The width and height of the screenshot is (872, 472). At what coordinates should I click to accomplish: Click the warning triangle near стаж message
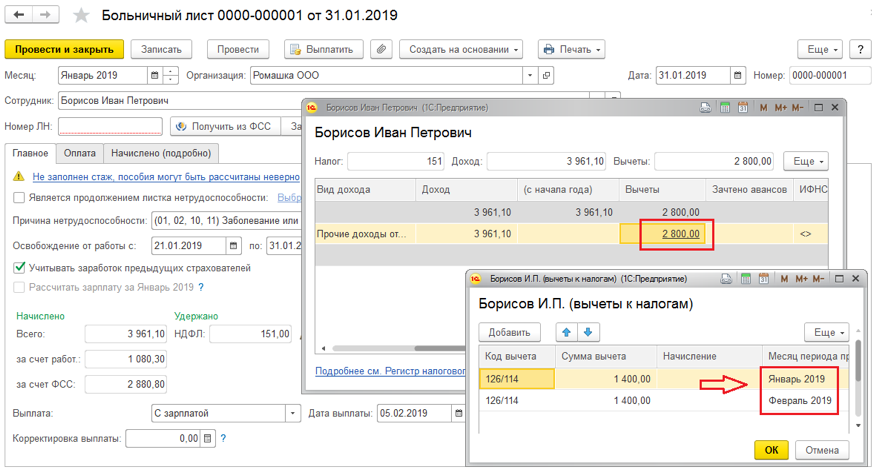click(x=19, y=177)
